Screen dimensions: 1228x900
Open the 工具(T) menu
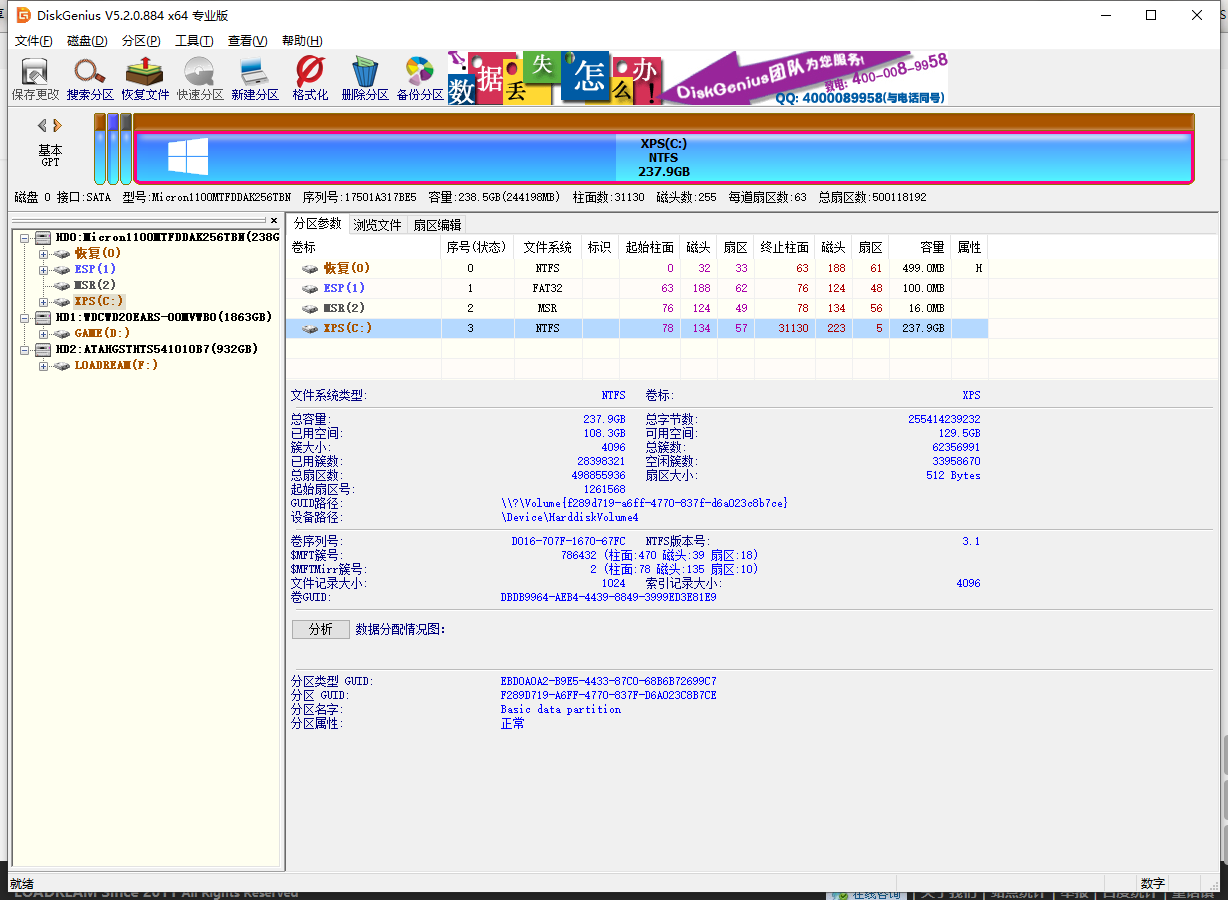click(194, 41)
